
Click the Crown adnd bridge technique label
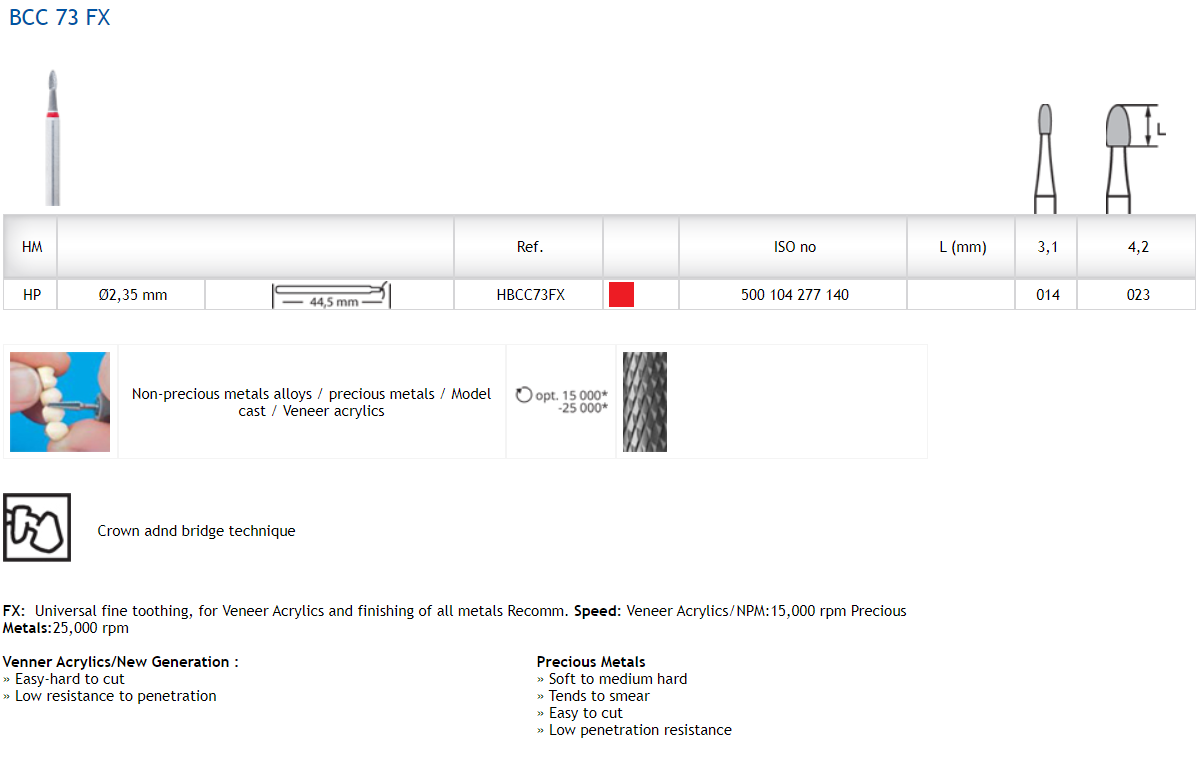coord(196,531)
